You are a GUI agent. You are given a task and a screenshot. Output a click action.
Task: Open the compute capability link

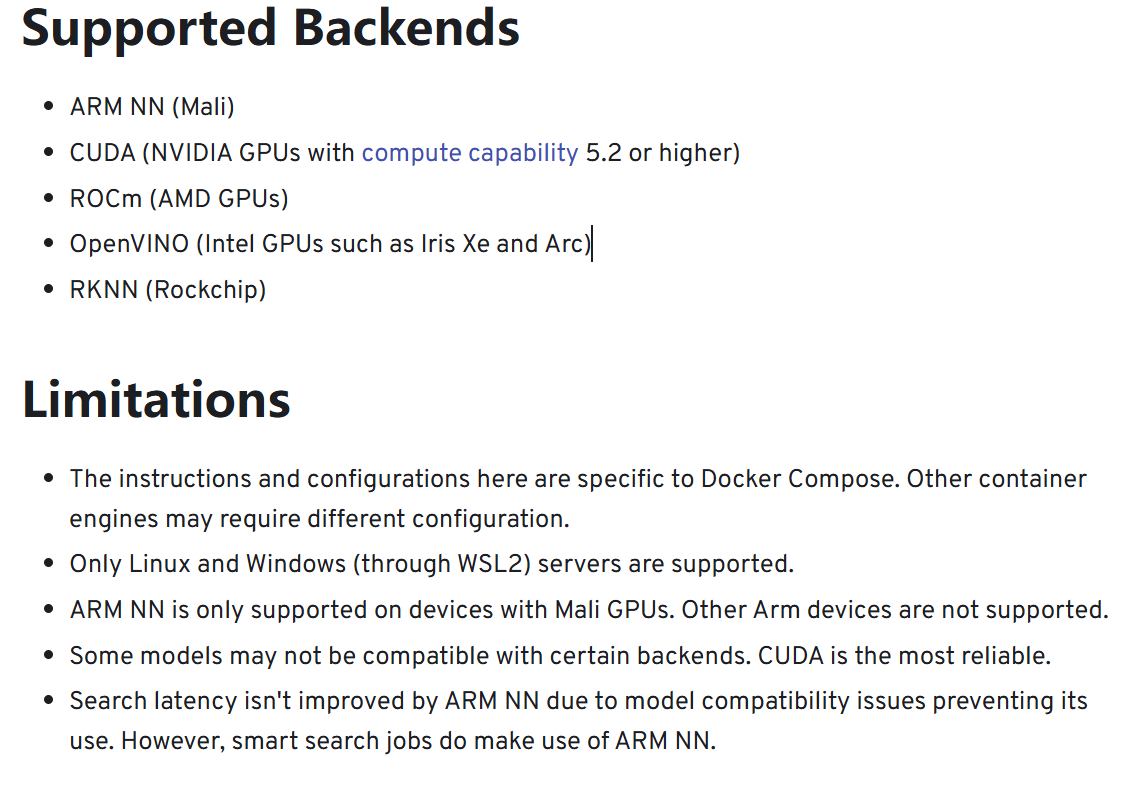[469, 153]
